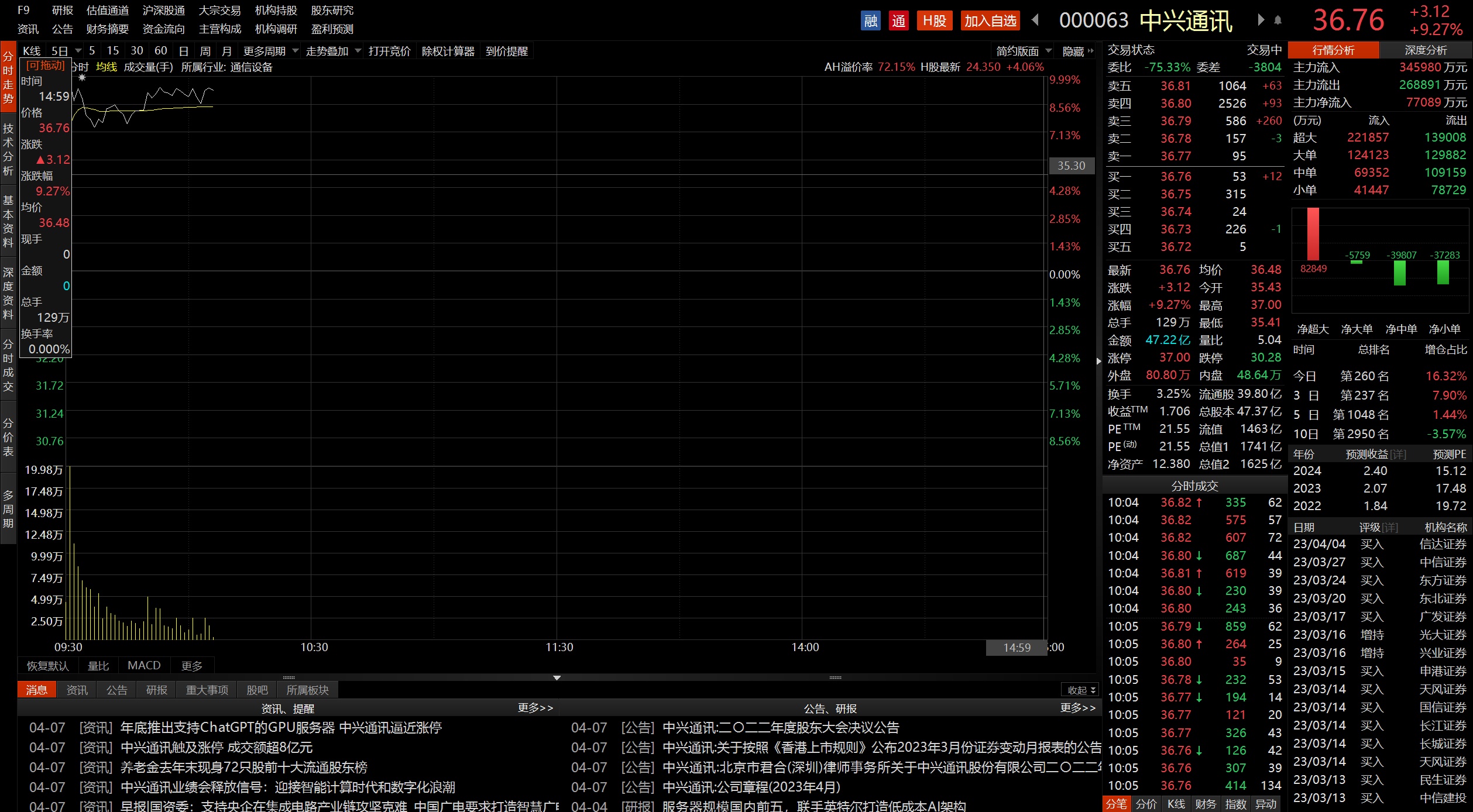1473x812 pixels.
Task: Switch to the 公告 news tab
Action: click(116, 690)
